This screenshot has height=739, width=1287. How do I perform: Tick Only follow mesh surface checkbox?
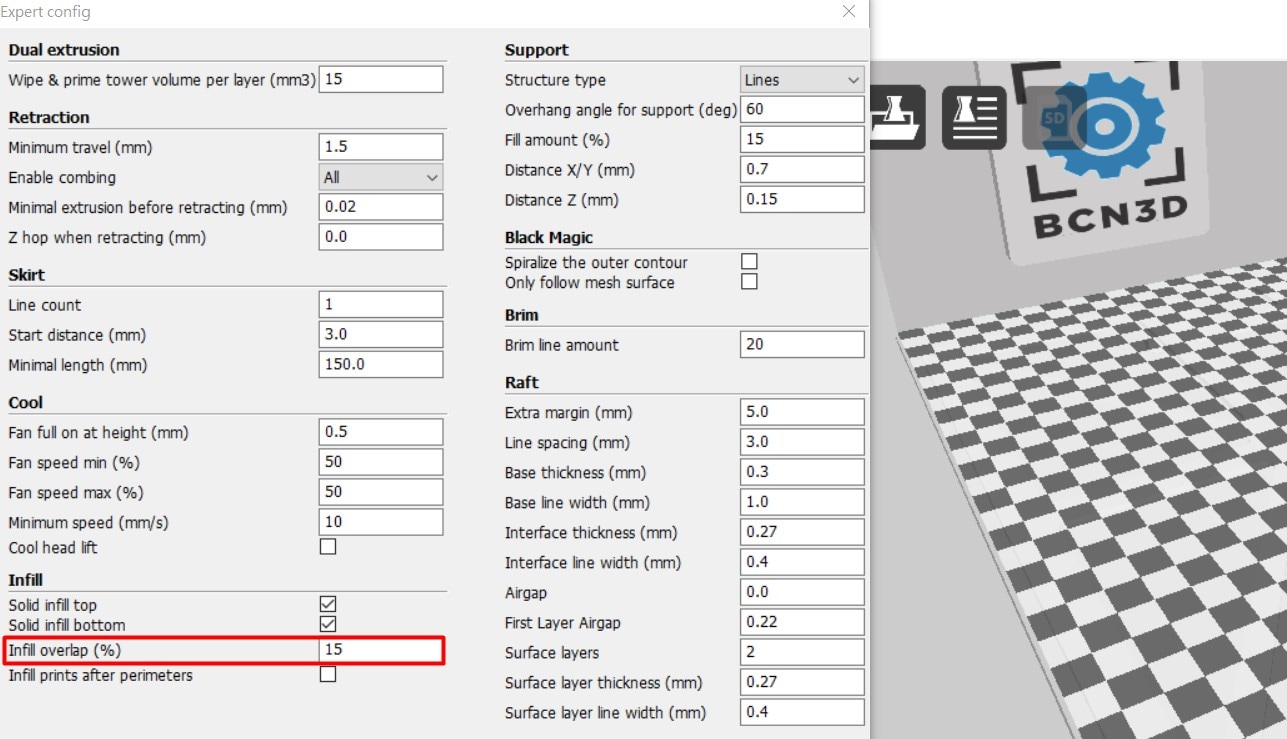pos(749,282)
